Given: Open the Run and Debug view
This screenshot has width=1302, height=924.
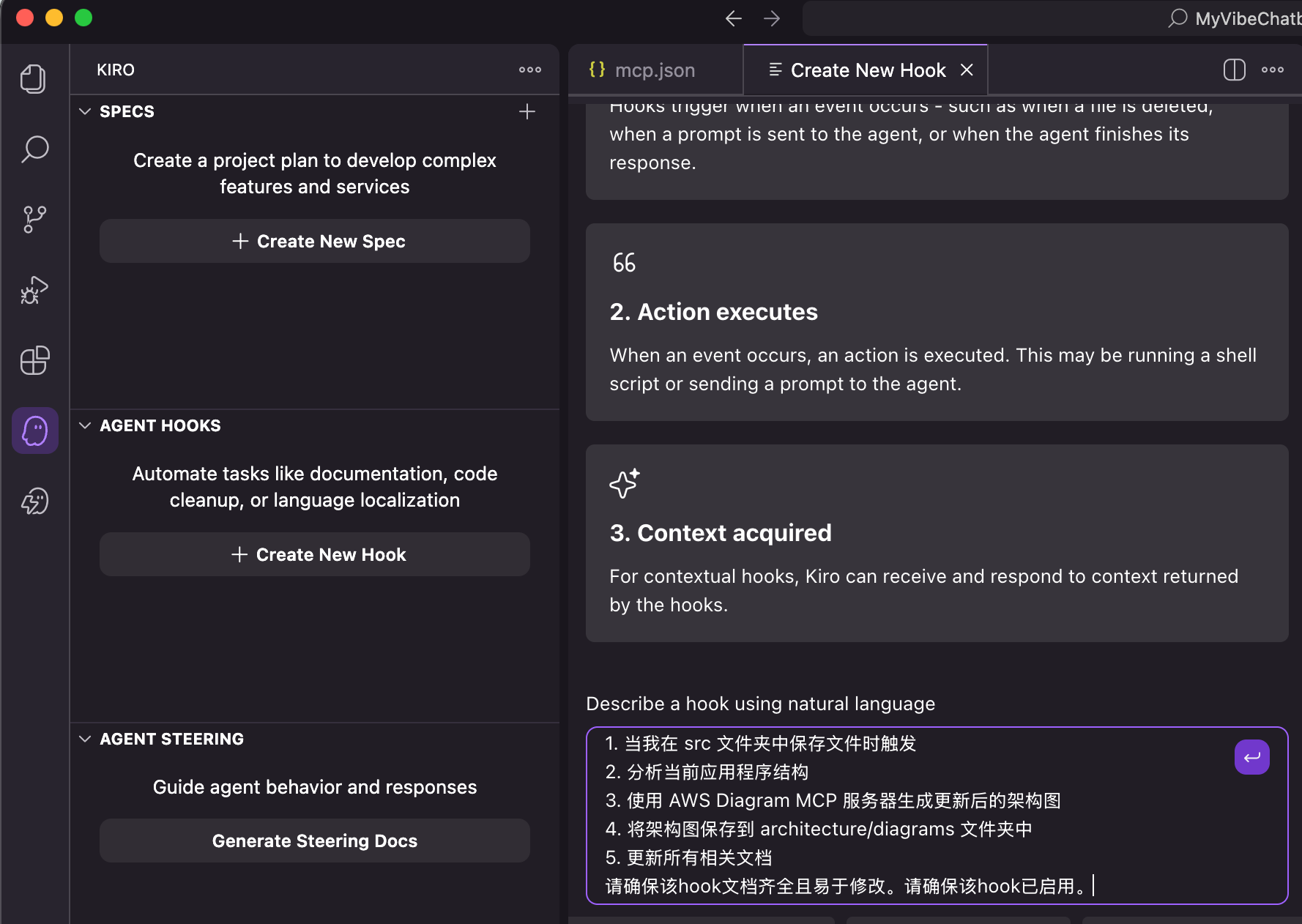Looking at the screenshot, I should pos(34,290).
